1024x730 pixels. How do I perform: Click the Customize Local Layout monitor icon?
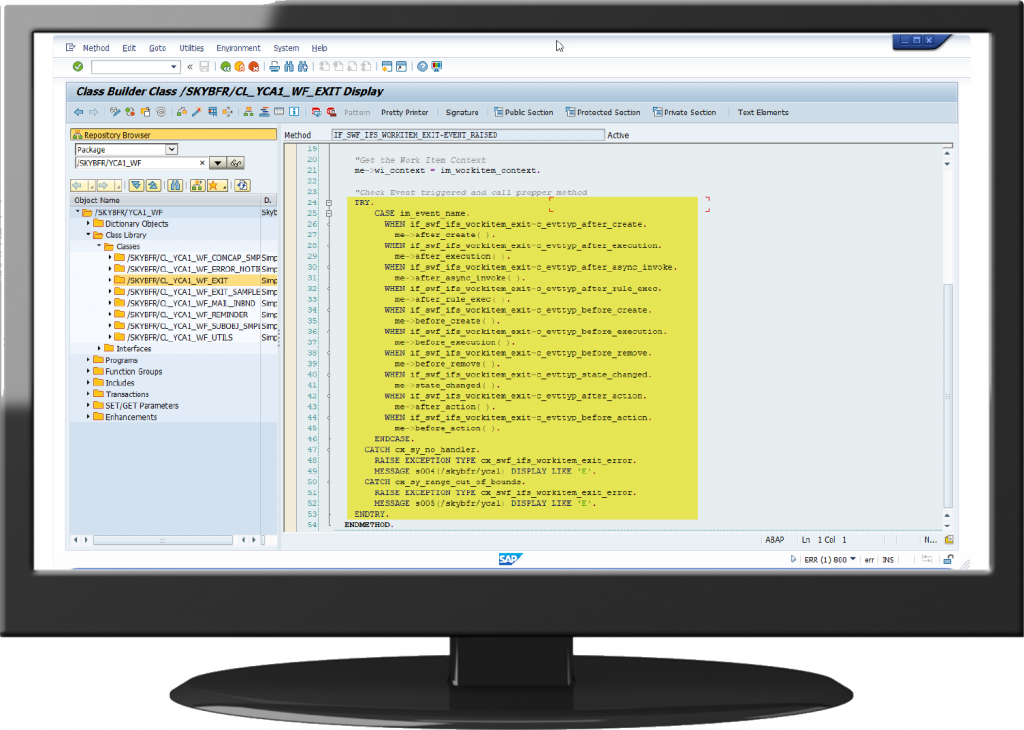436,67
